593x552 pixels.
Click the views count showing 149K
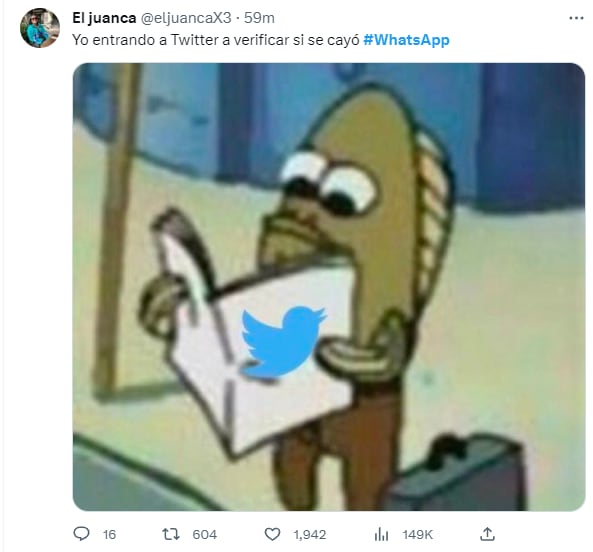click(418, 535)
